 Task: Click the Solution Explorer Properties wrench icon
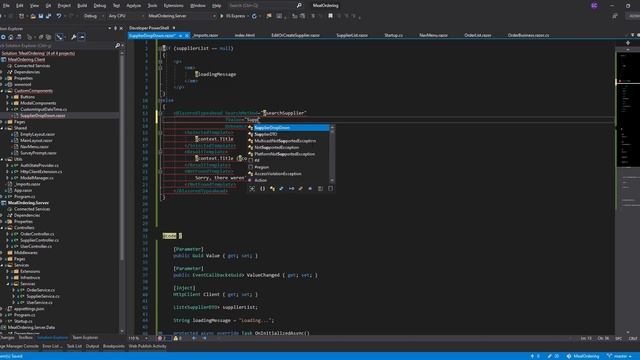(x=73, y=37)
